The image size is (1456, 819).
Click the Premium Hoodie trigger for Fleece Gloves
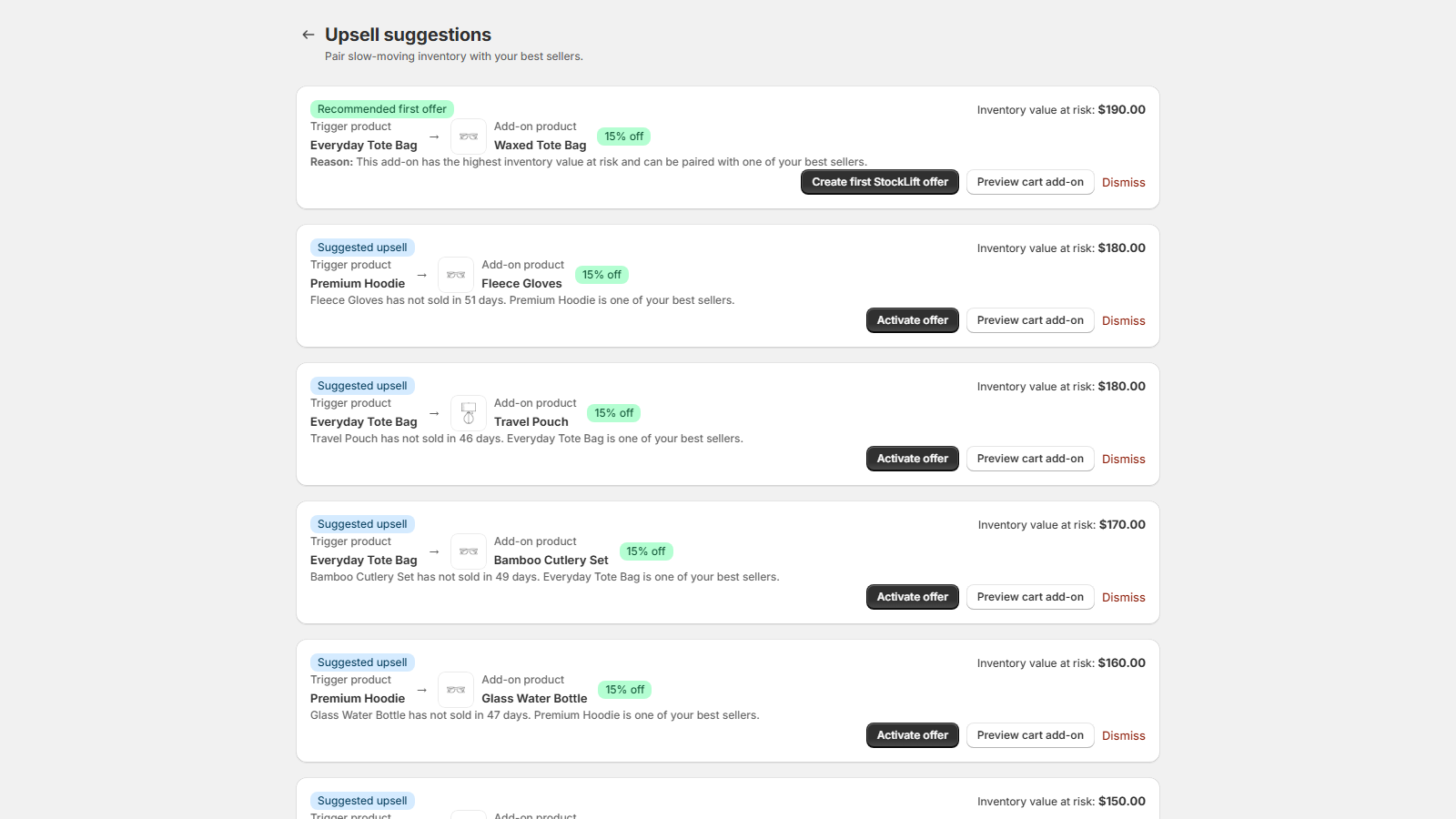click(x=358, y=284)
